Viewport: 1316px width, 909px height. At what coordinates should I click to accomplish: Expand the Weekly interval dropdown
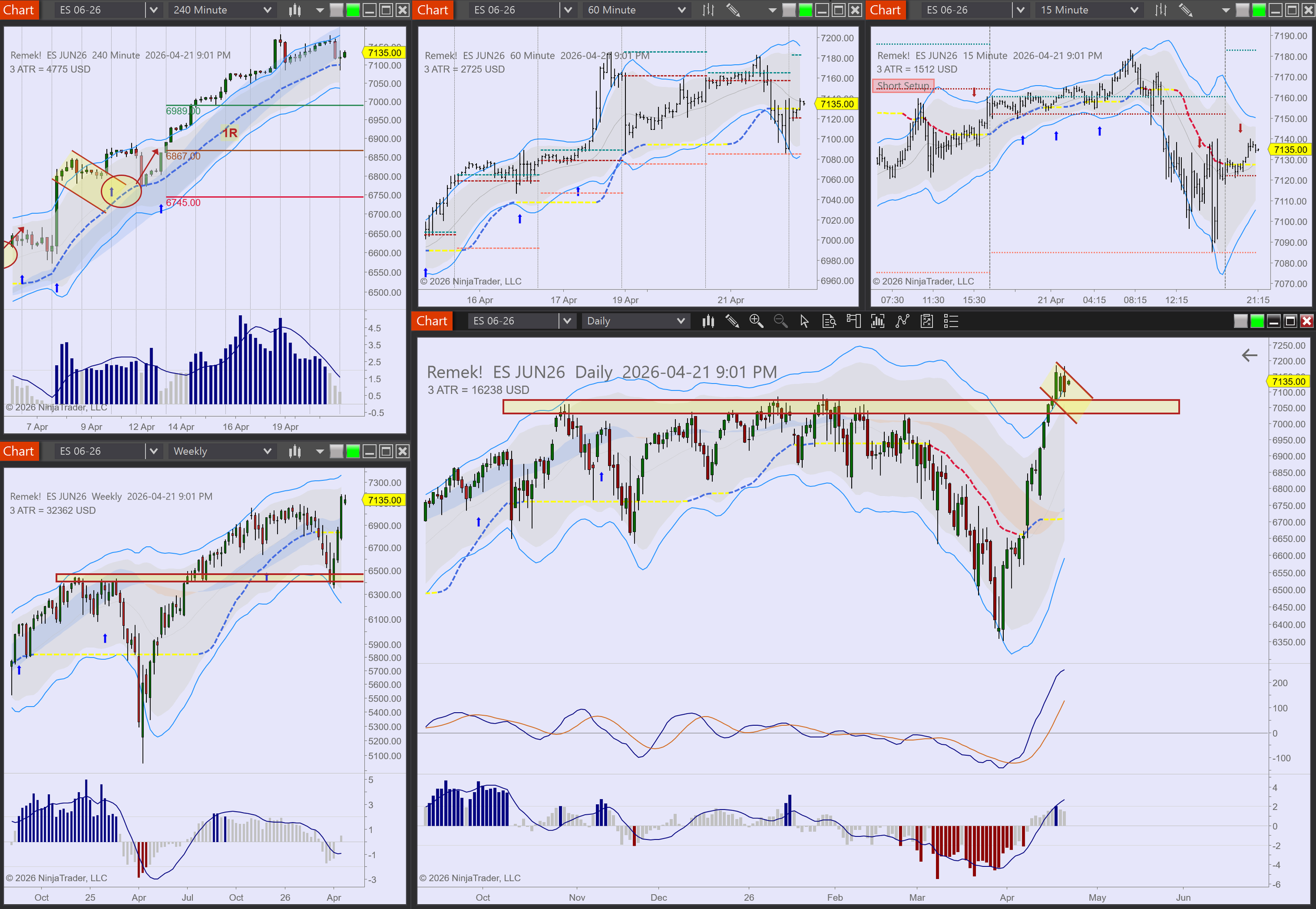tap(266, 451)
